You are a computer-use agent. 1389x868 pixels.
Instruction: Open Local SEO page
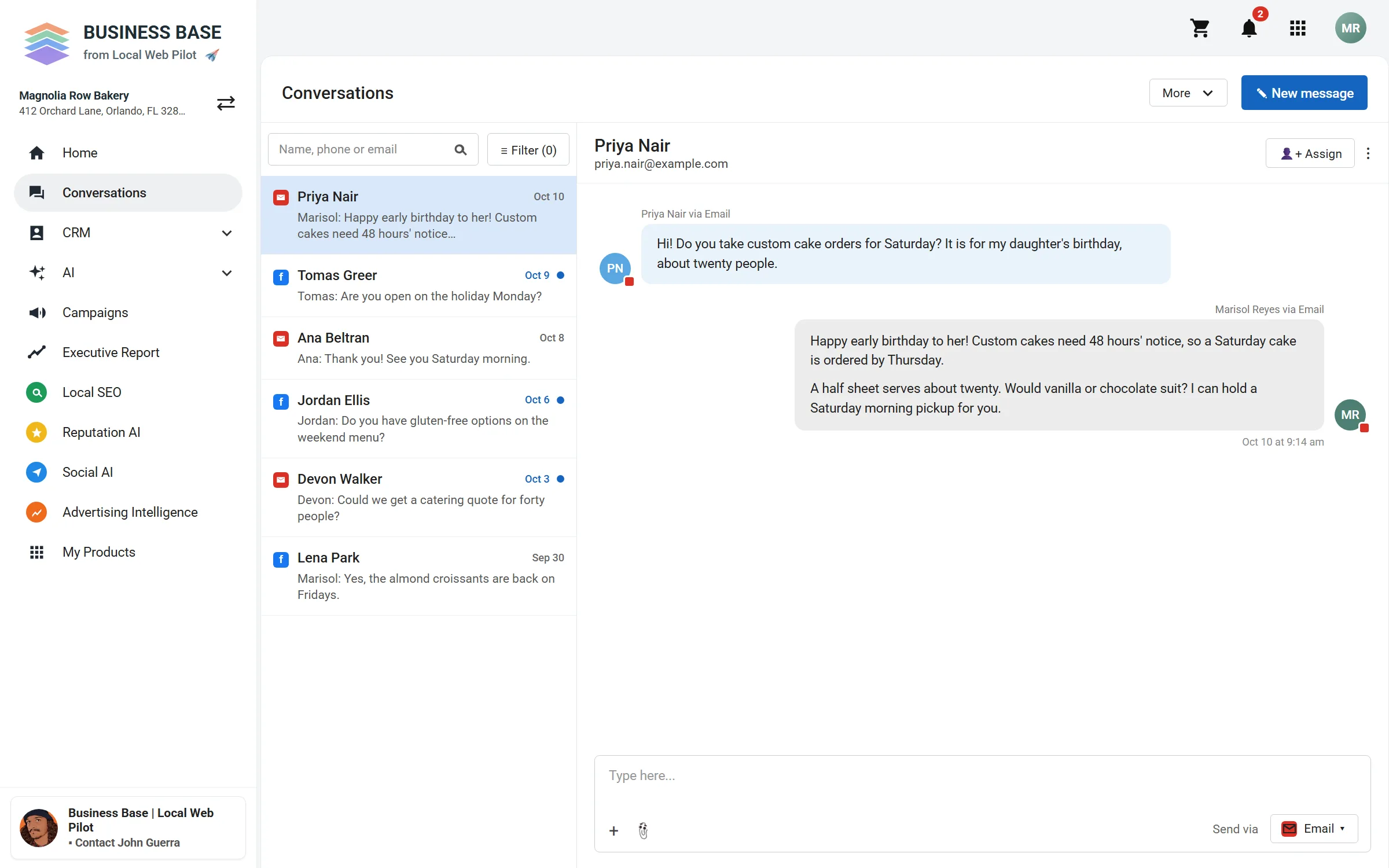[128, 392]
